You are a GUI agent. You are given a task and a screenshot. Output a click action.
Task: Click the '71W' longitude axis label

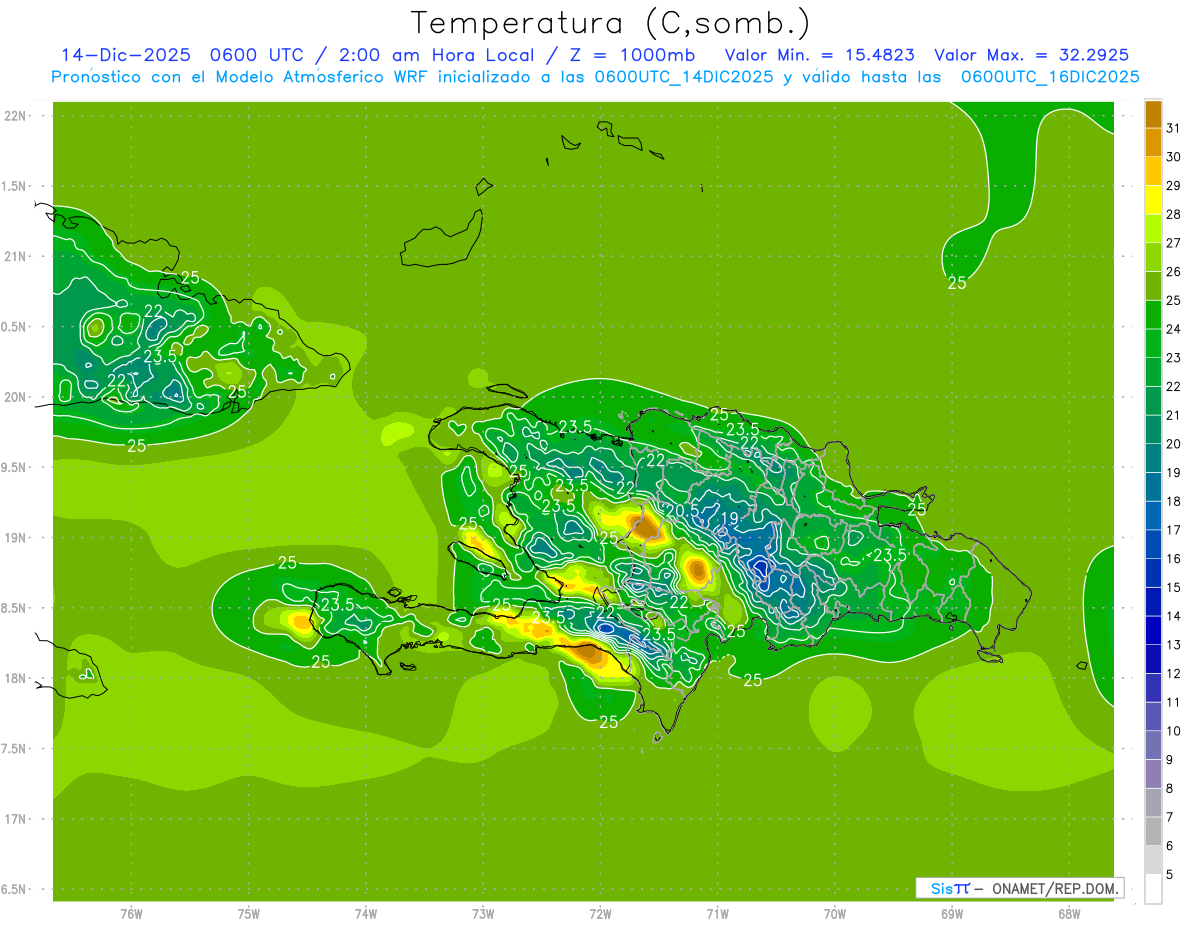(717, 914)
